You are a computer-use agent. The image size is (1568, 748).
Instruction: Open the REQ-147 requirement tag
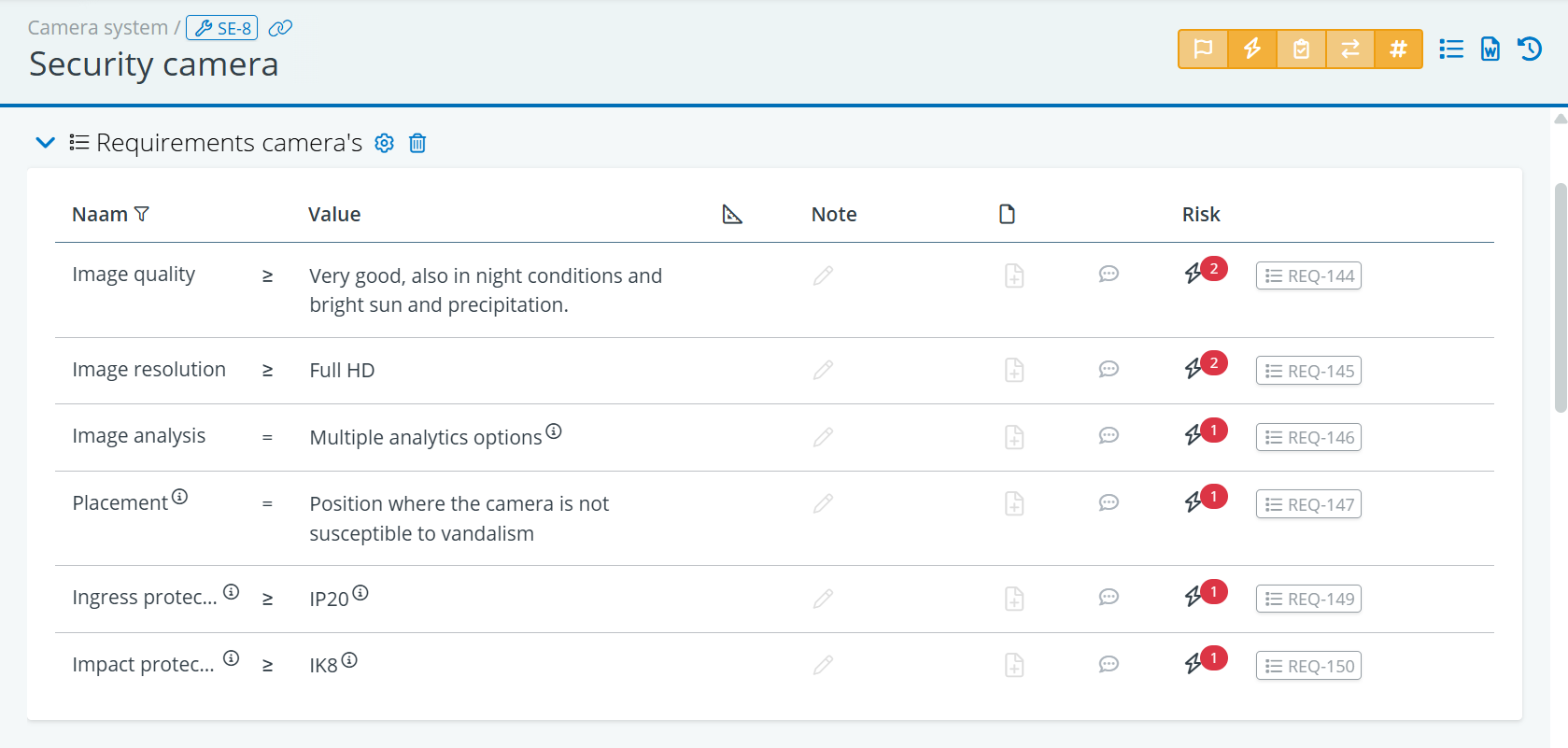pyautogui.click(x=1308, y=505)
